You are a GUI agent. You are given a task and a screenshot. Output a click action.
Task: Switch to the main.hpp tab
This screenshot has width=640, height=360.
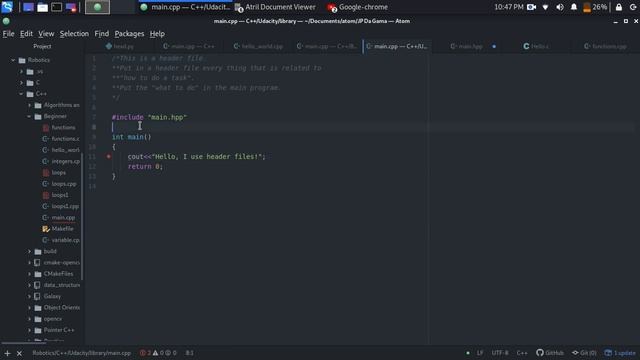pyautogui.click(x=467, y=47)
